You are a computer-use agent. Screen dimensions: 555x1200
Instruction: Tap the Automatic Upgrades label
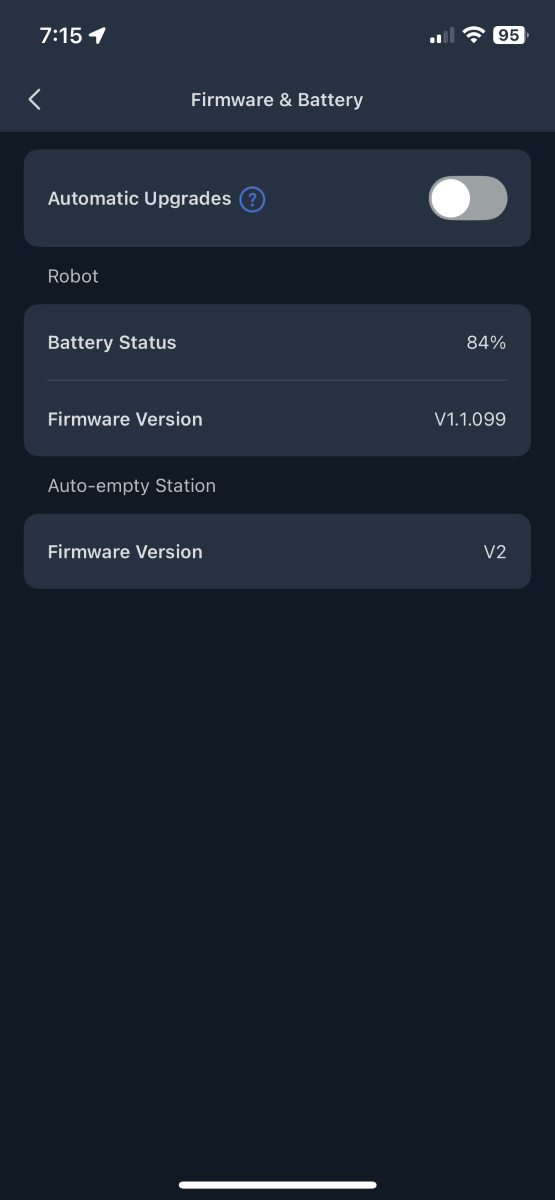point(139,198)
